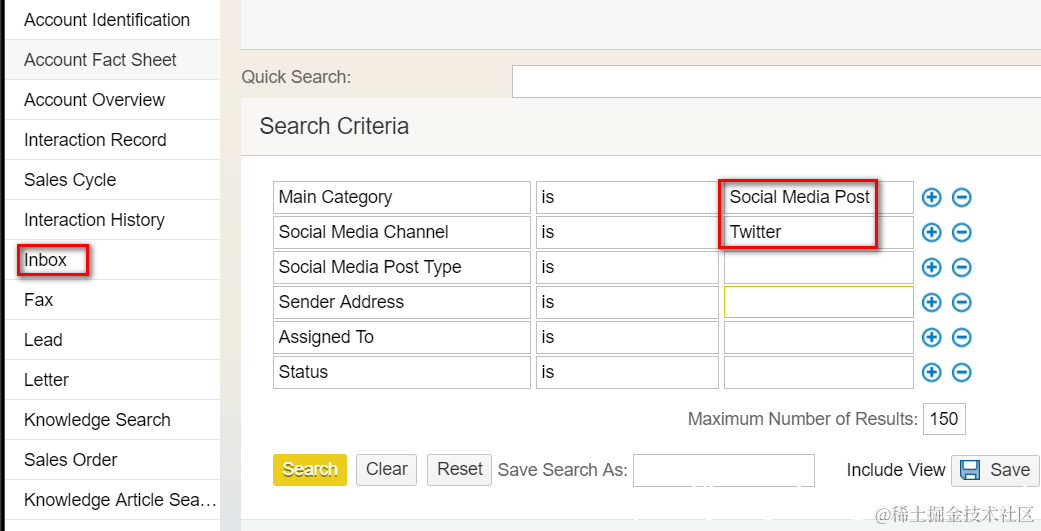The width and height of the screenshot is (1041, 531).
Task: Open the operator dropdown for Social Media Post Type
Action: [627, 267]
